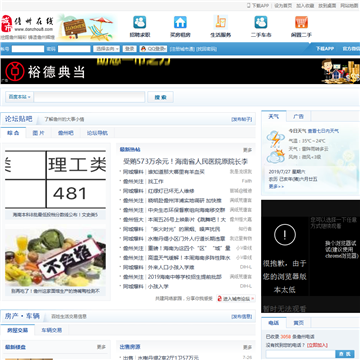The image size is (360, 360).
Task: Open the 百度本站 search scope dropdown
Action: pyautogui.click(x=20, y=97)
